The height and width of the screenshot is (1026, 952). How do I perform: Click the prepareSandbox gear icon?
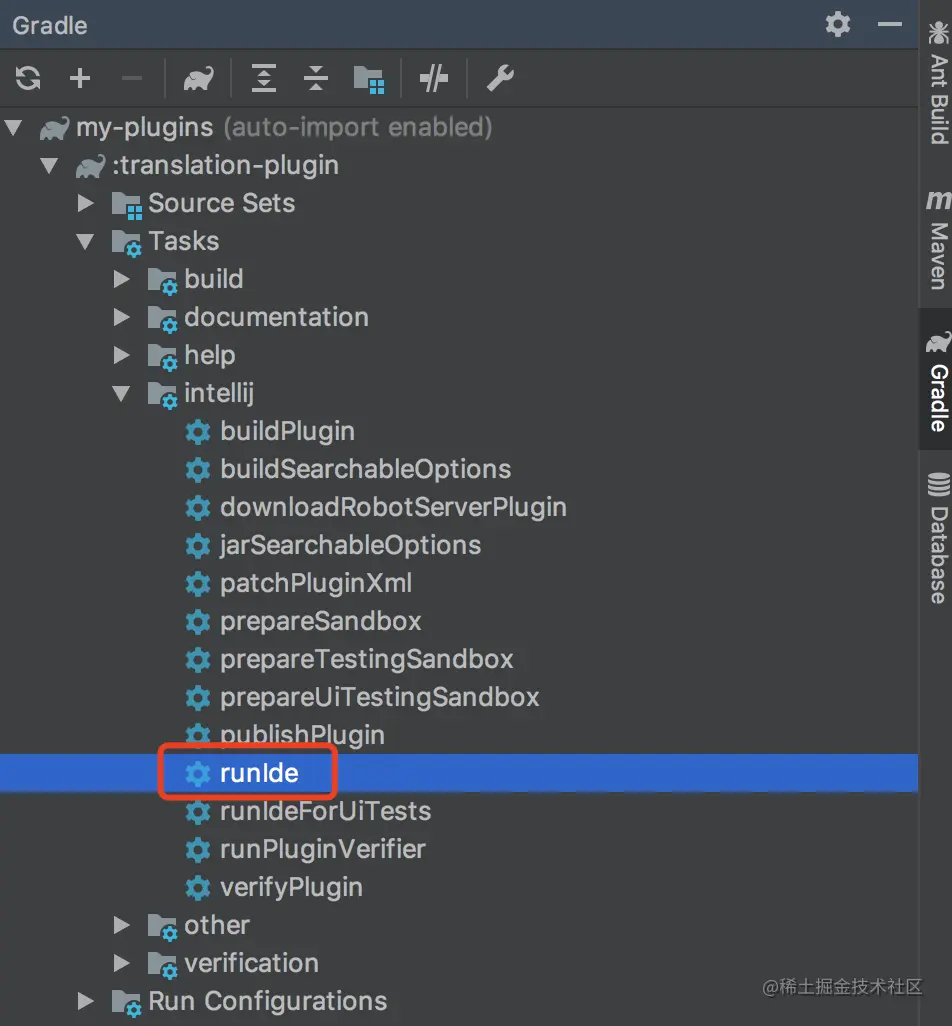198,622
